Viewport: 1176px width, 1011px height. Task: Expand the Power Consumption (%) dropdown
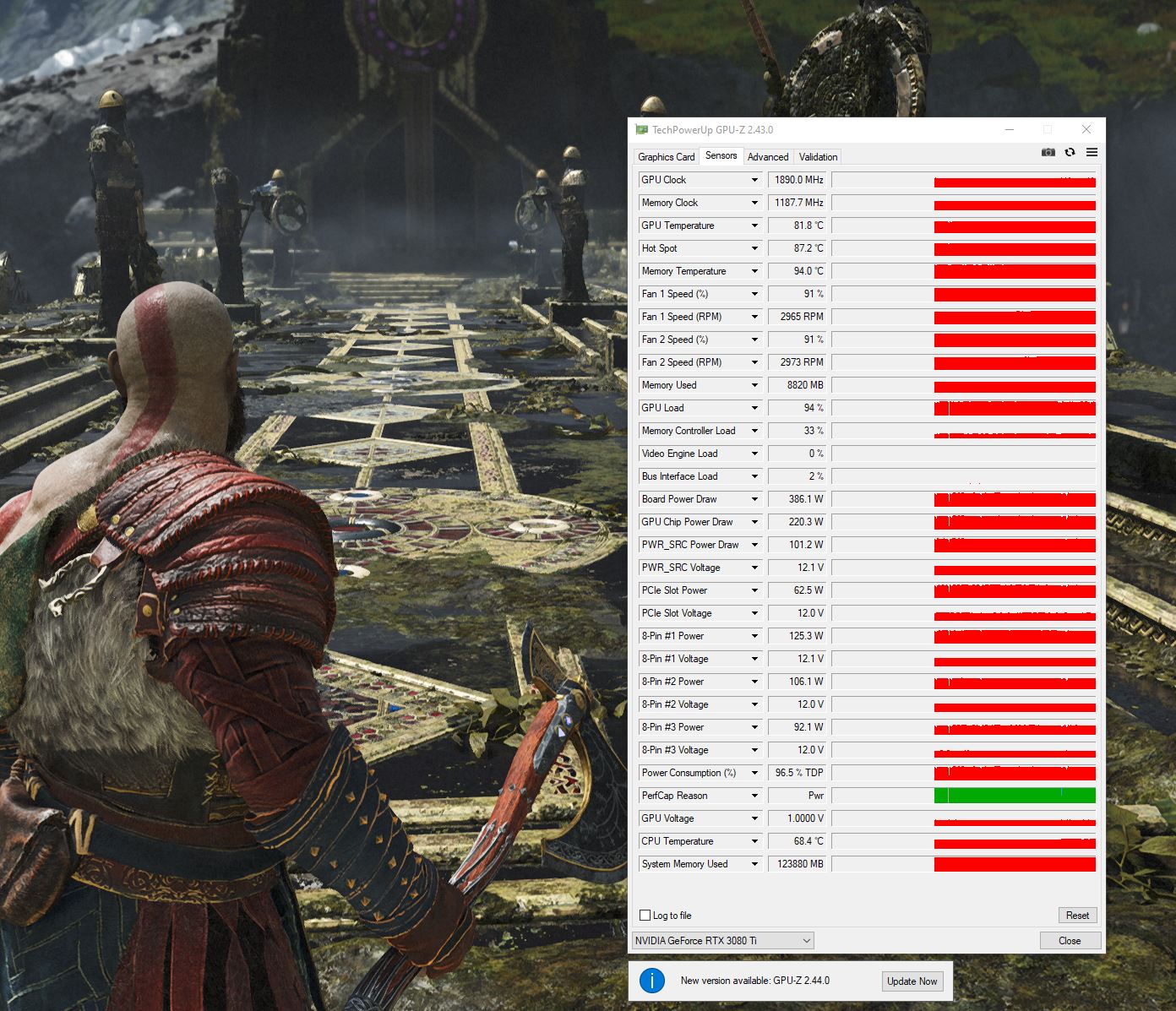tap(754, 773)
